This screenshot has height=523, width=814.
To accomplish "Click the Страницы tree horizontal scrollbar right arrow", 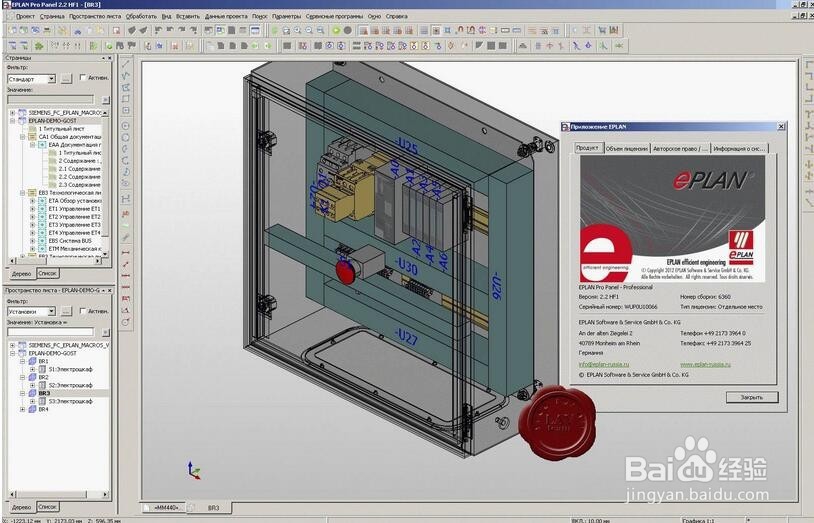I will [x=98, y=261].
